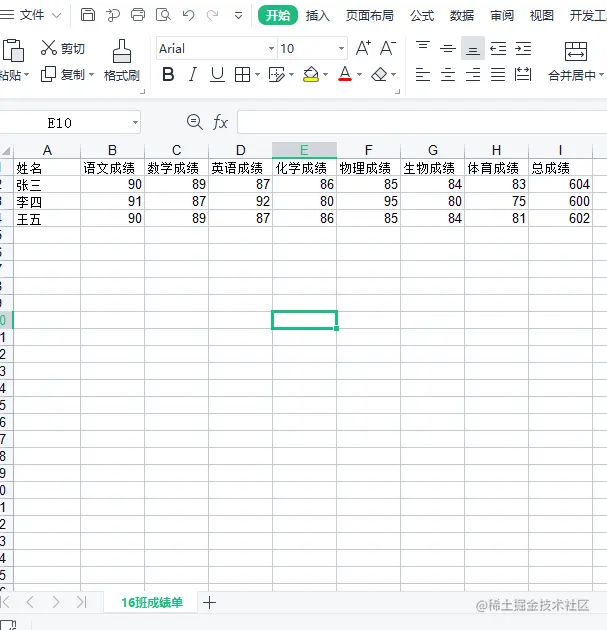Screen dimensions: 607x630
Task: Decrease font size with A- icon
Action: click(x=388, y=48)
